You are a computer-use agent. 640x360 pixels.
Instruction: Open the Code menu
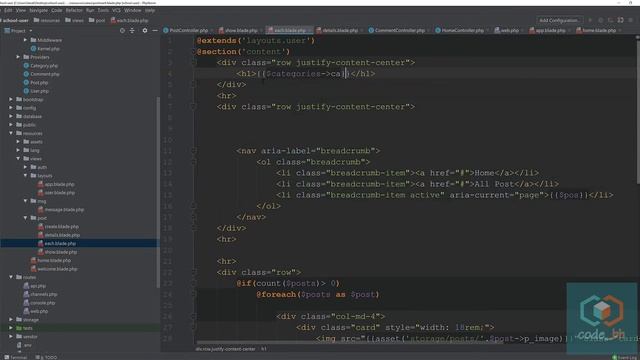tap(57, 10)
